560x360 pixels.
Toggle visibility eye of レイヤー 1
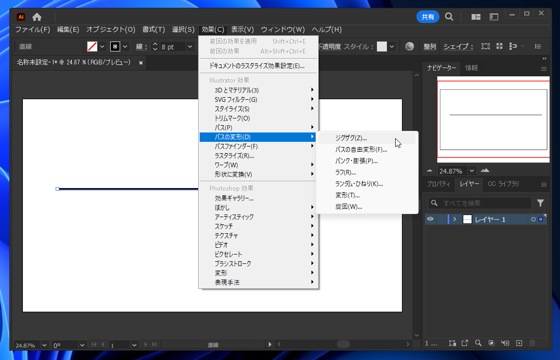coord(430,219)
